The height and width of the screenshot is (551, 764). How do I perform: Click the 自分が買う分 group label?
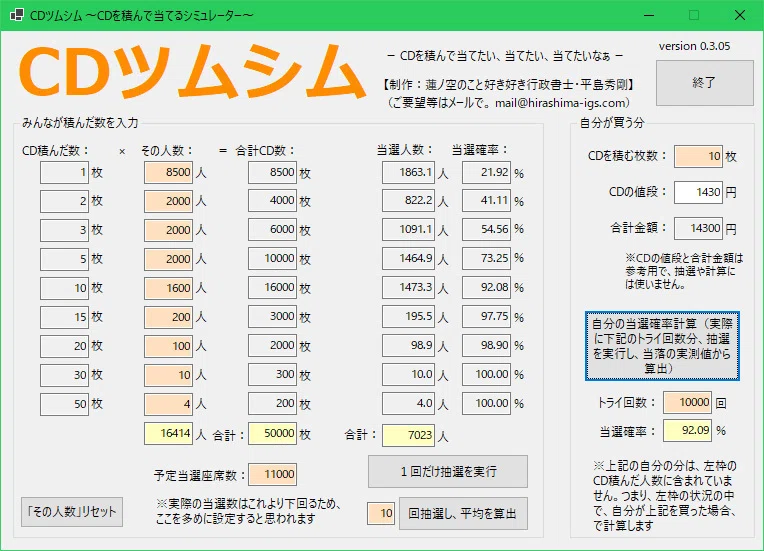[611, 123]
